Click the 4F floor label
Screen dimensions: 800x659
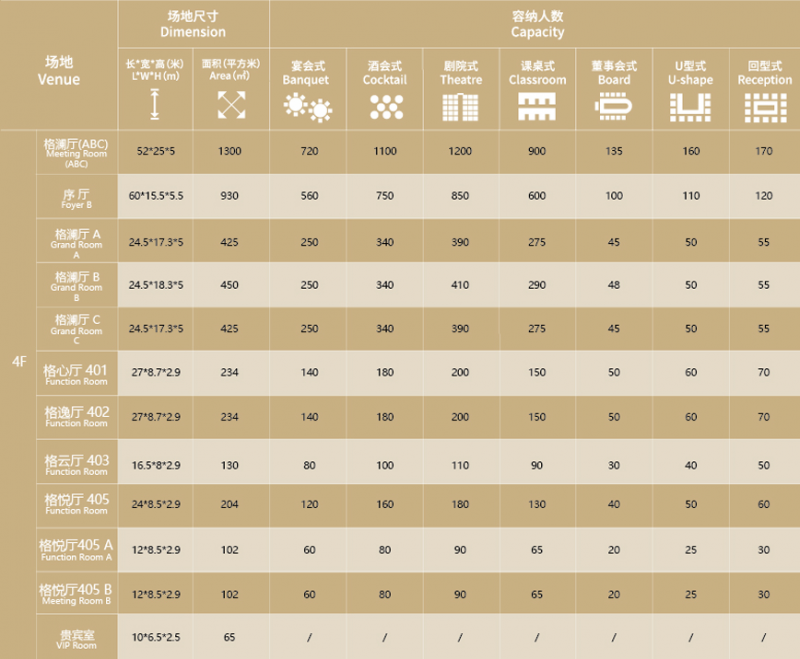19,362
